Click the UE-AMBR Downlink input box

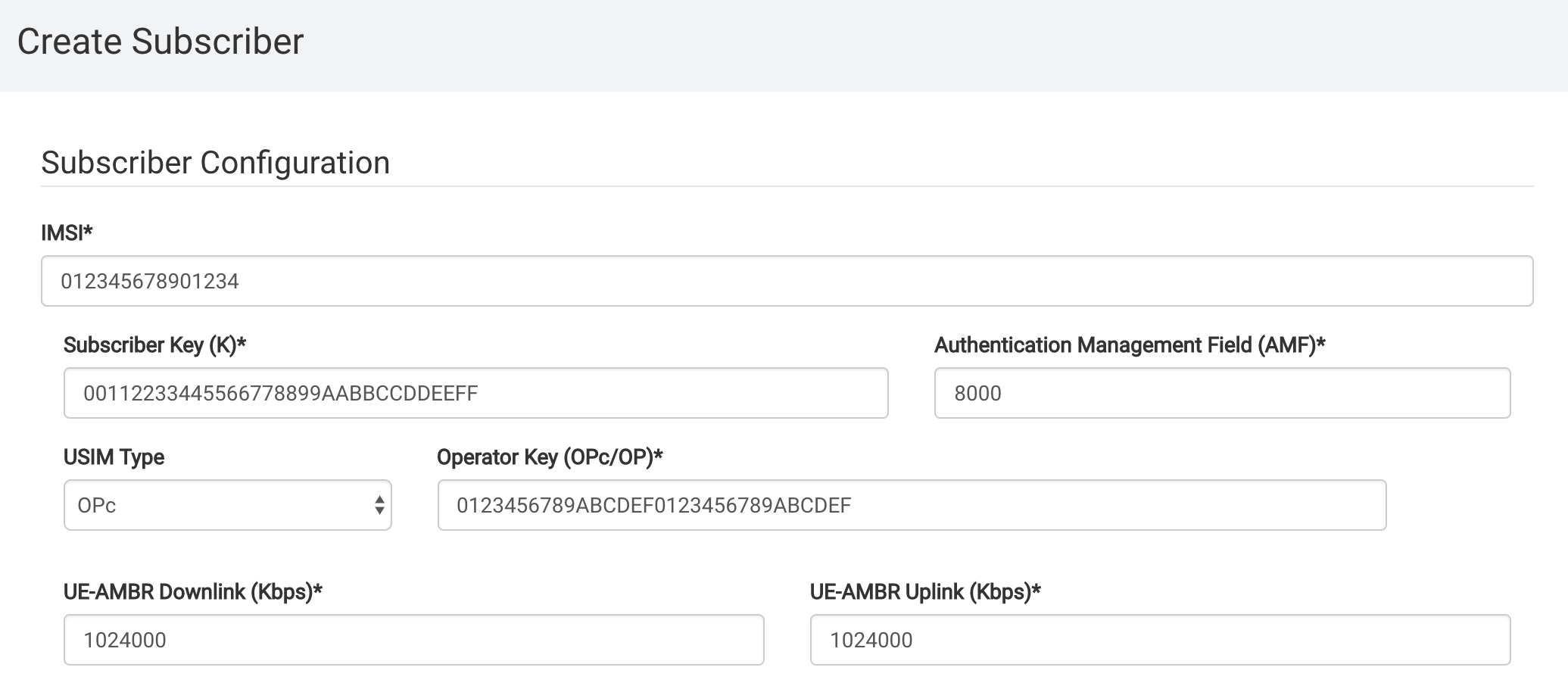[x=413, y=640]
